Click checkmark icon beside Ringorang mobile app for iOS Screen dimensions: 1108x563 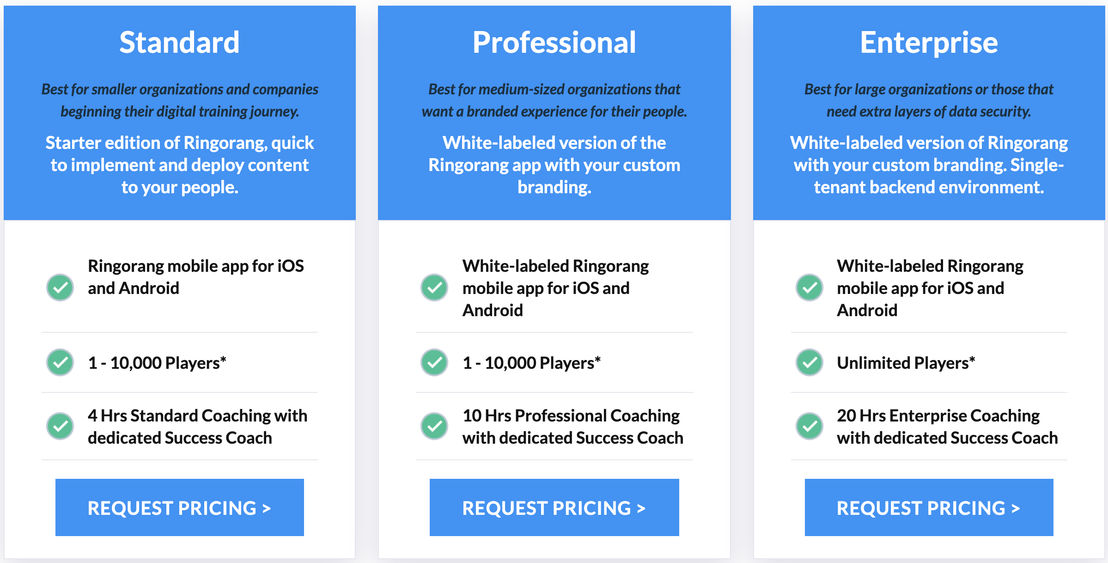(x=60, y=288)
